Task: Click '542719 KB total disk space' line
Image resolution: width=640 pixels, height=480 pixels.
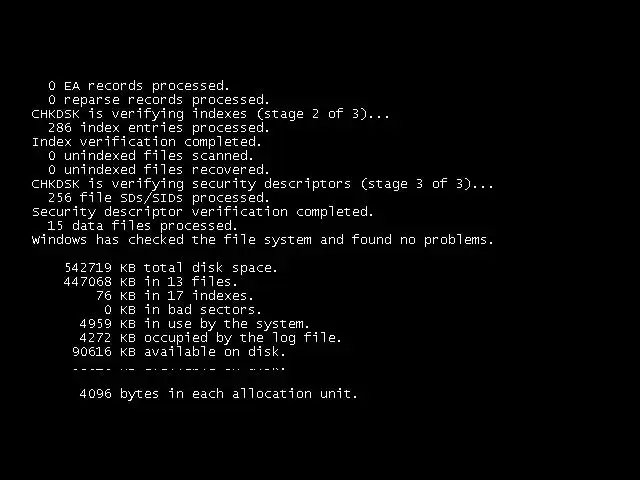Action: (171, 268)
